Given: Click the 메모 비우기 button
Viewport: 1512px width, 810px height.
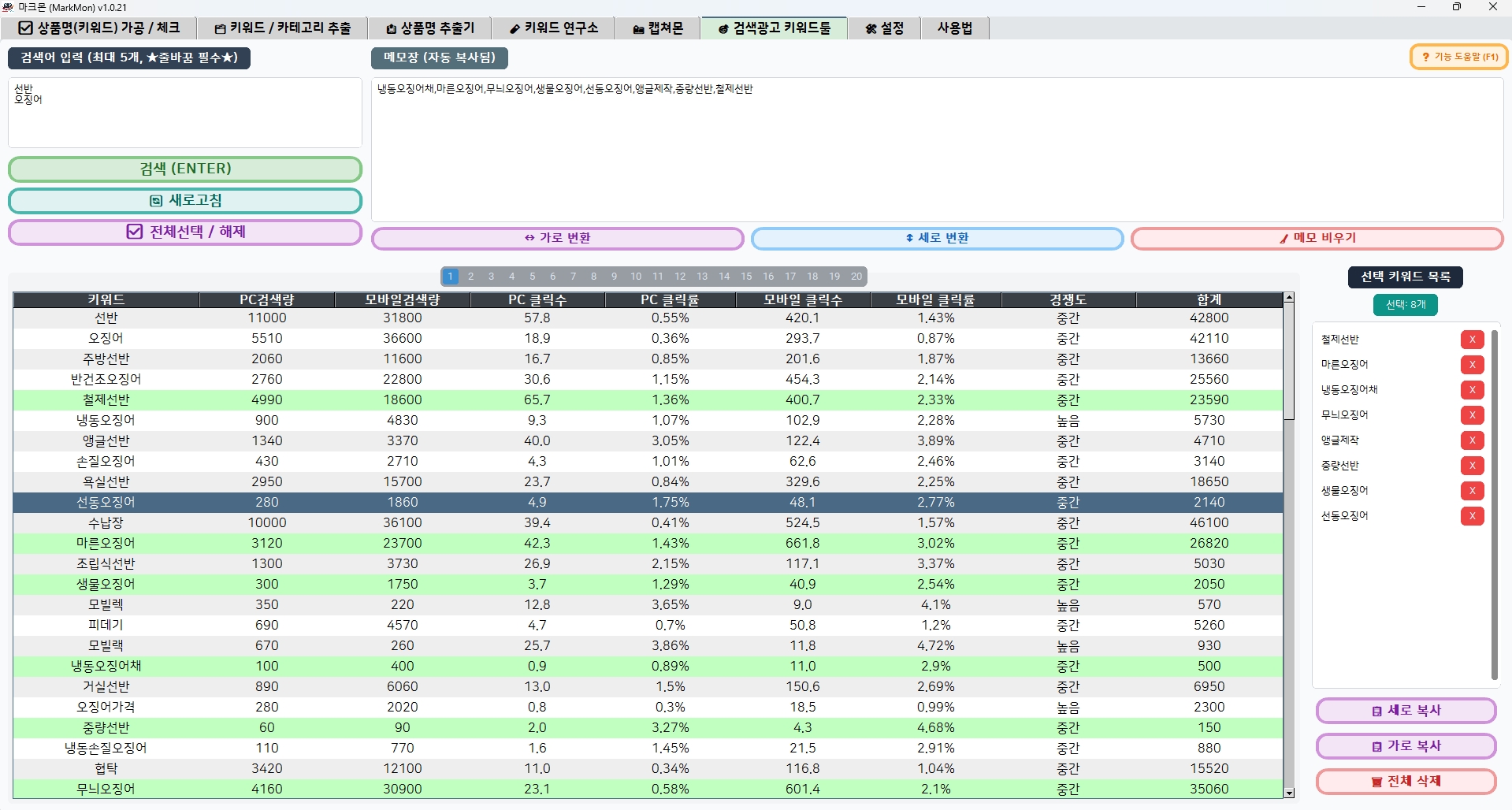Looking at the screenshot, I should point(1317,238).
